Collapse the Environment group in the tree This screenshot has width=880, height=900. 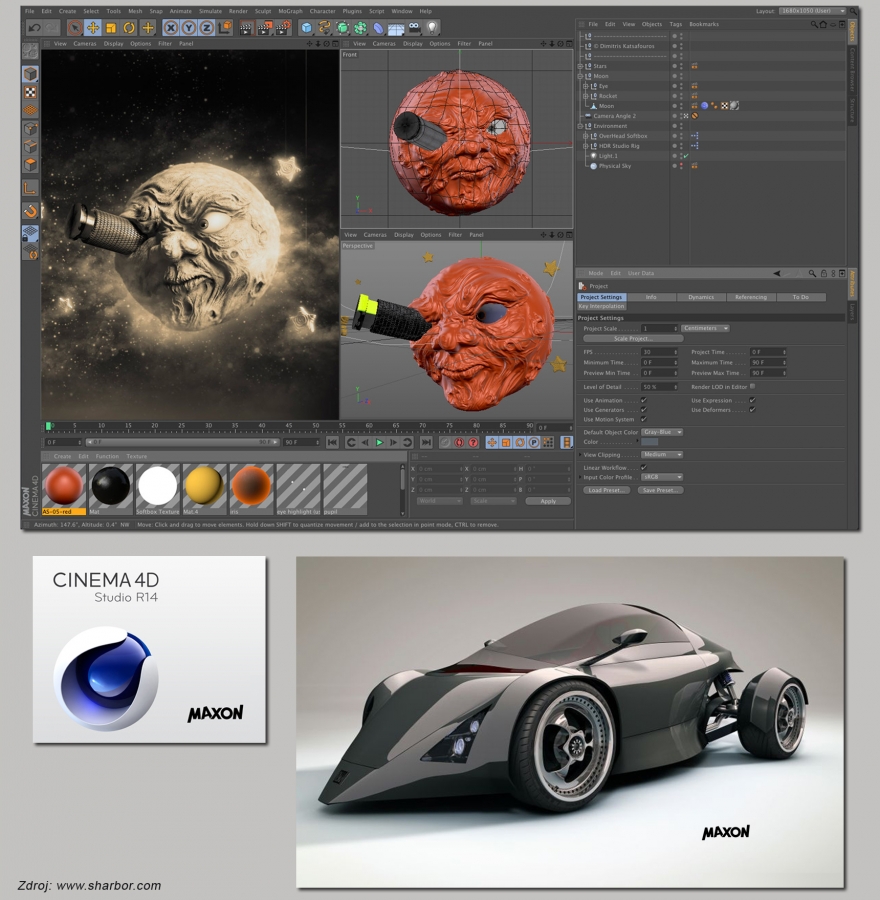(580, 126)
